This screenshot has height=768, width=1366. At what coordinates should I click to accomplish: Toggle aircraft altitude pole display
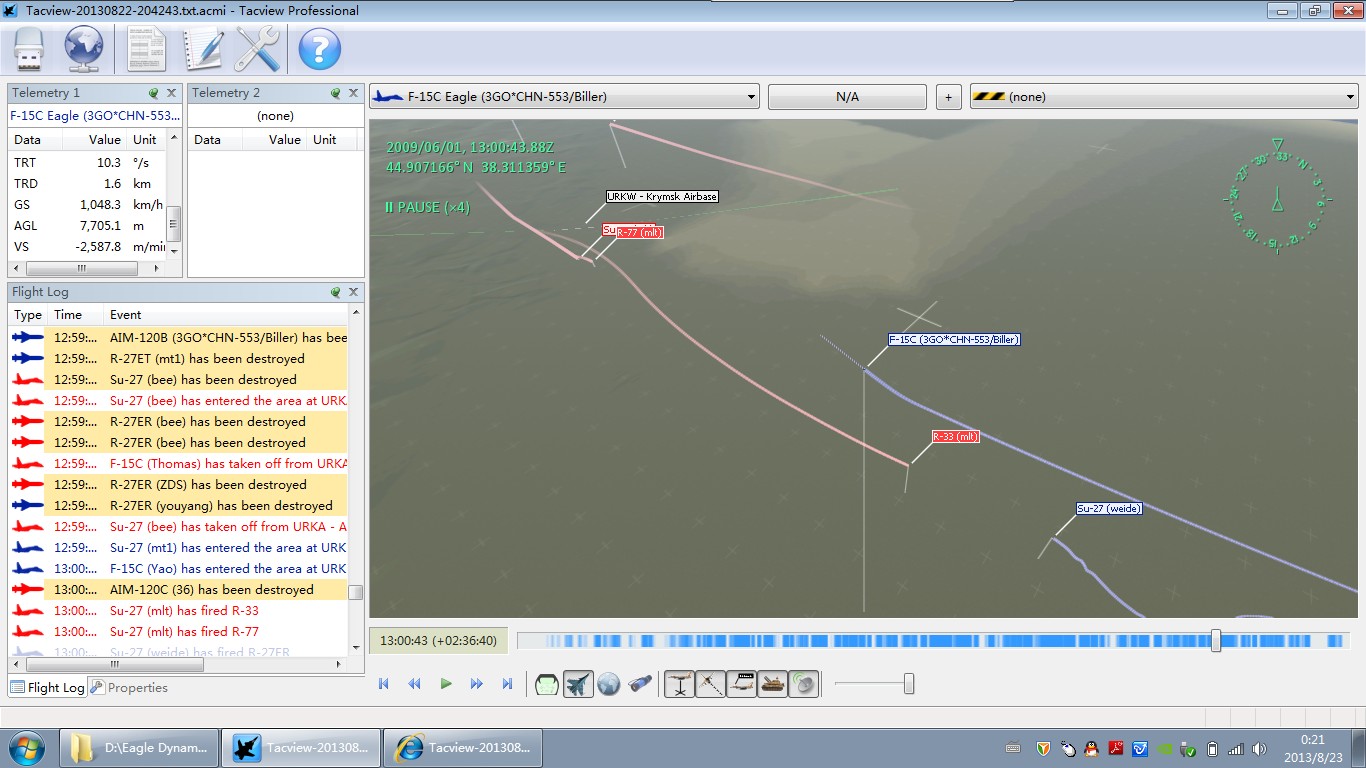click(x=679, y=684)
